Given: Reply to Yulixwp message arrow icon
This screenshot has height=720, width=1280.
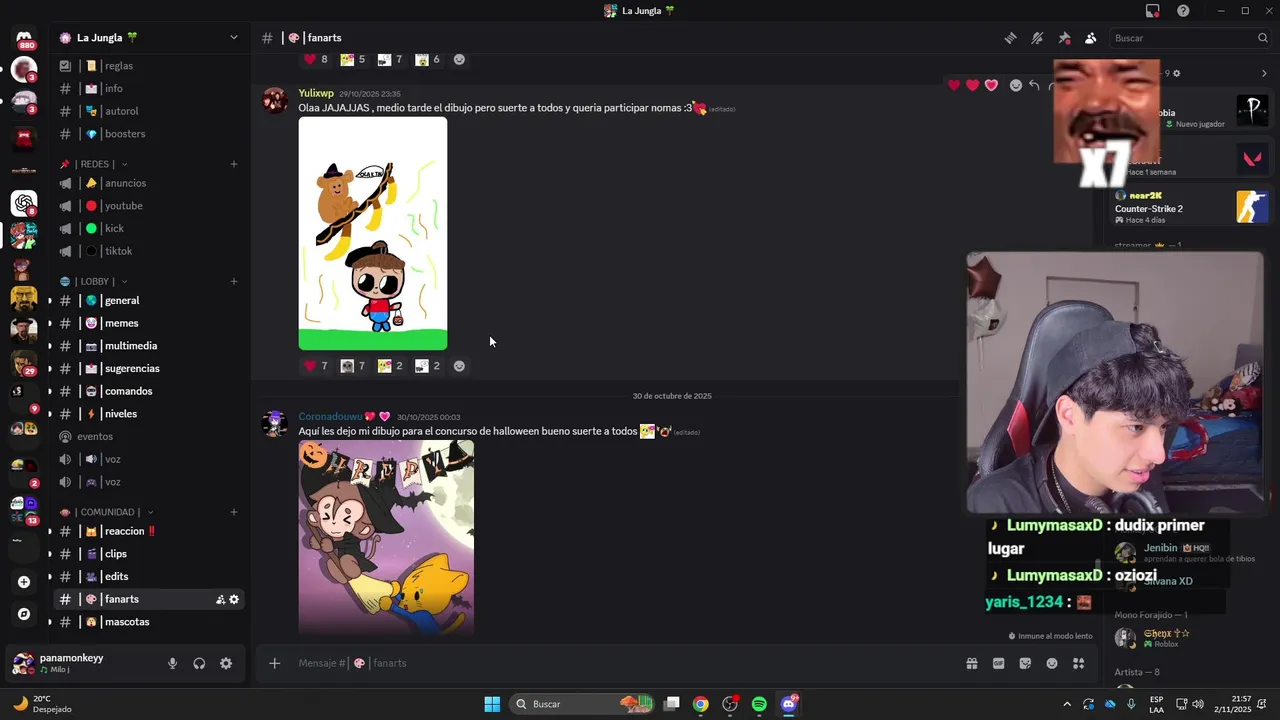Looking at the screenshot, I should coord(1034,85).
